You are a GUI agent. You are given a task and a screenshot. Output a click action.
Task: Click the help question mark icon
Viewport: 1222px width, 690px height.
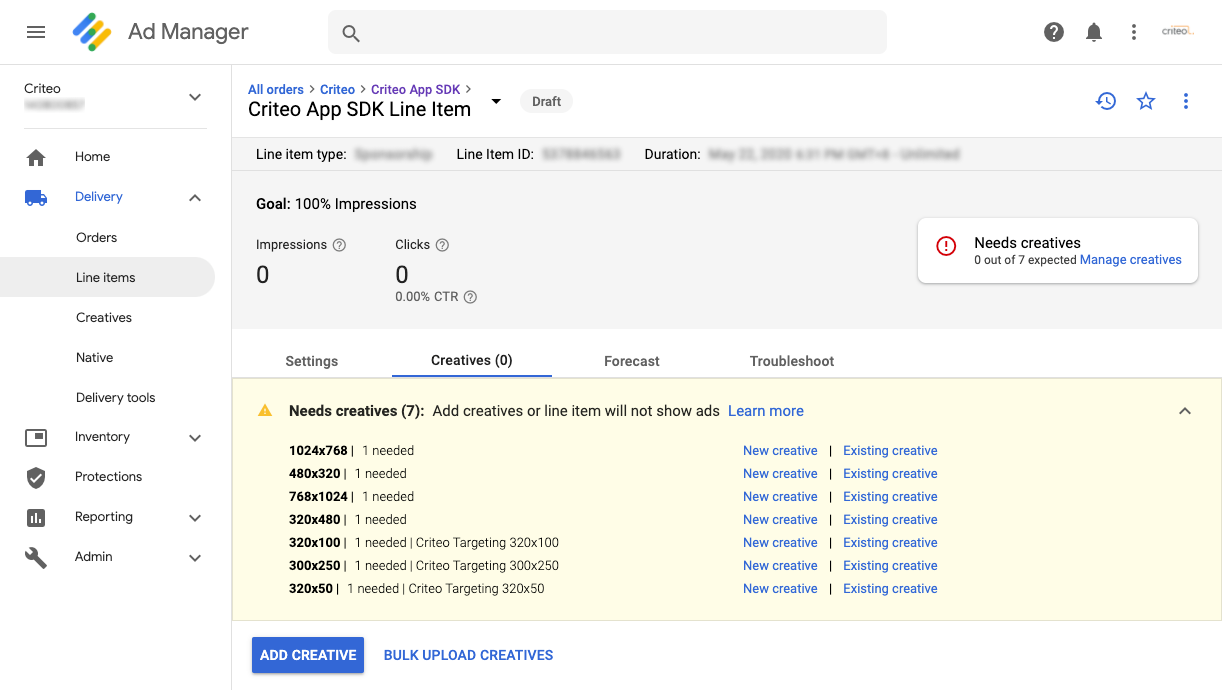[x=1053, y=32]
